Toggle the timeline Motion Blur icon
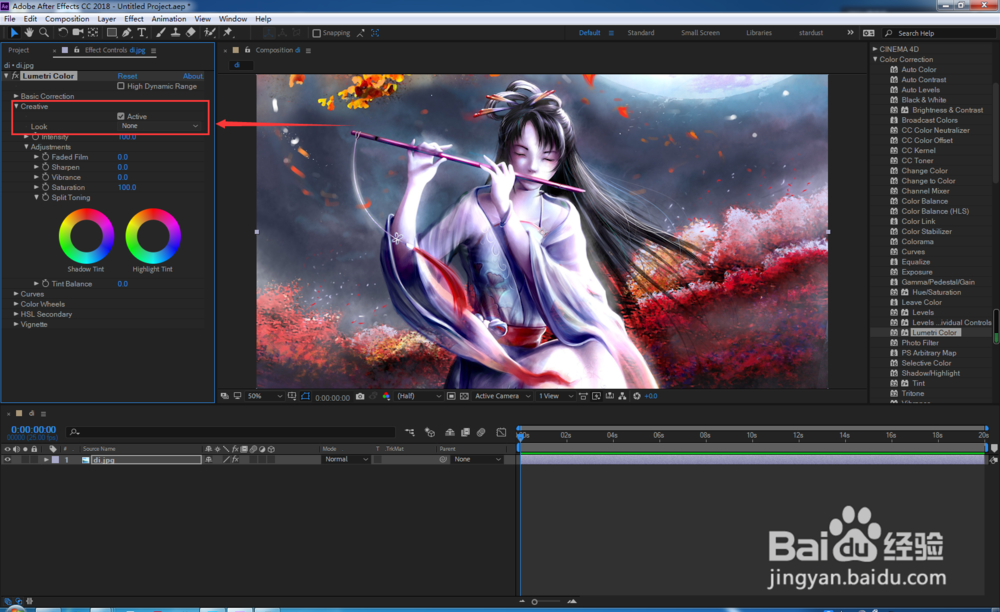The image size is (1000, 612). [x=481, y=432]
